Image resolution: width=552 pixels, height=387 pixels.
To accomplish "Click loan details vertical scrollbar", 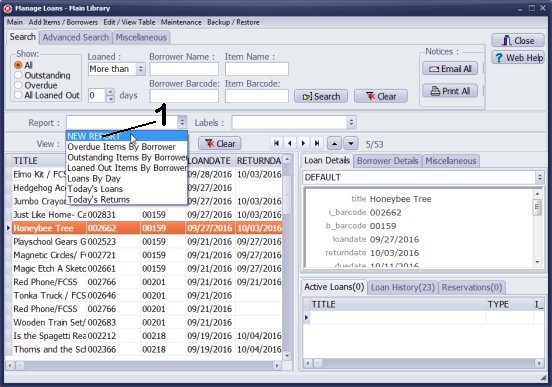I will tap(538, 227).
